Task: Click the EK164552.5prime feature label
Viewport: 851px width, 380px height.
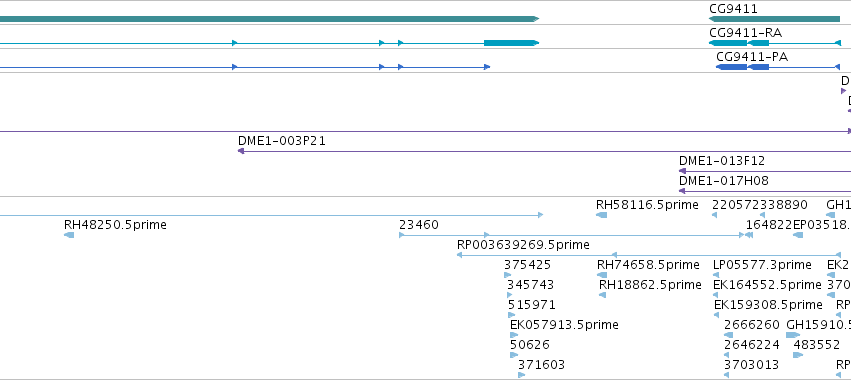Action: [x=767, y=284]
